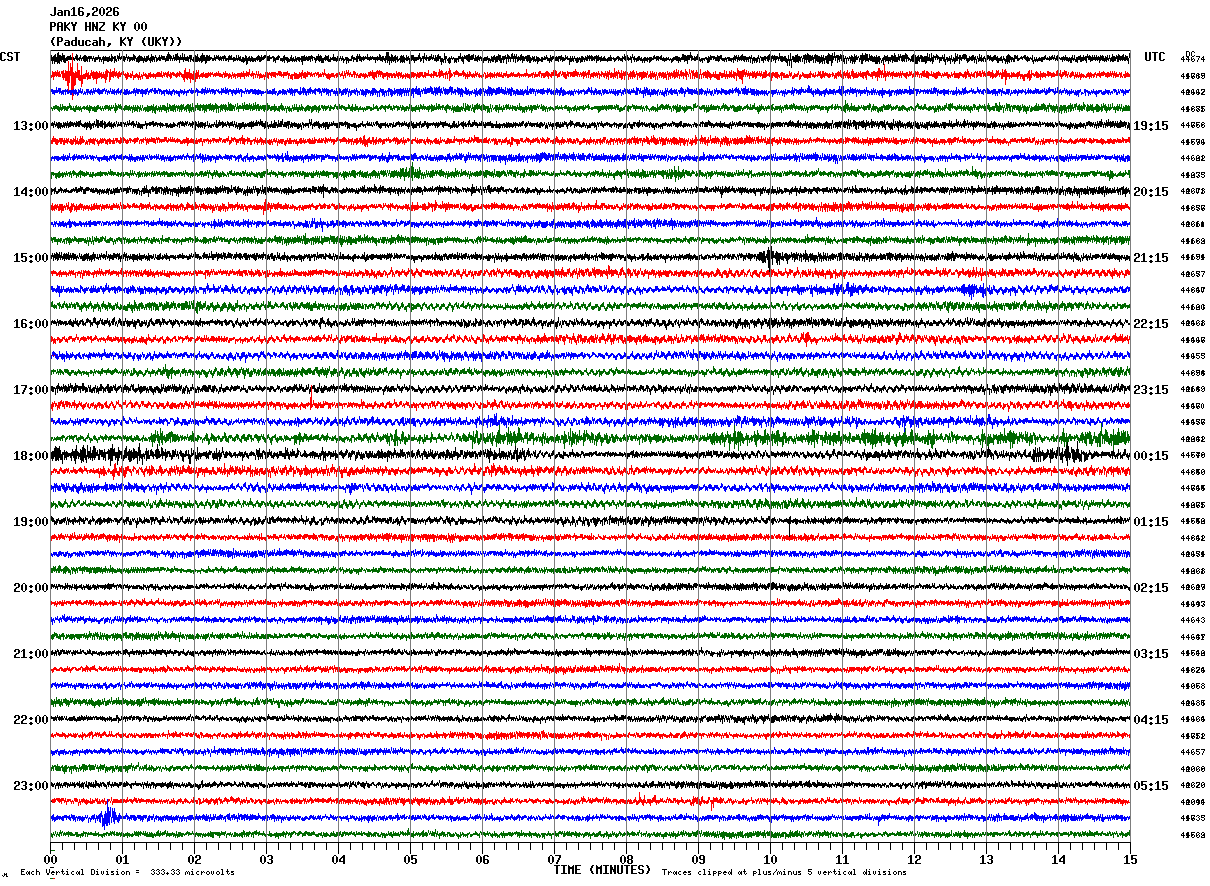The image size is (1210, 886).
Task: Click the 15 minute tick label
Action: pos(1130,859)
